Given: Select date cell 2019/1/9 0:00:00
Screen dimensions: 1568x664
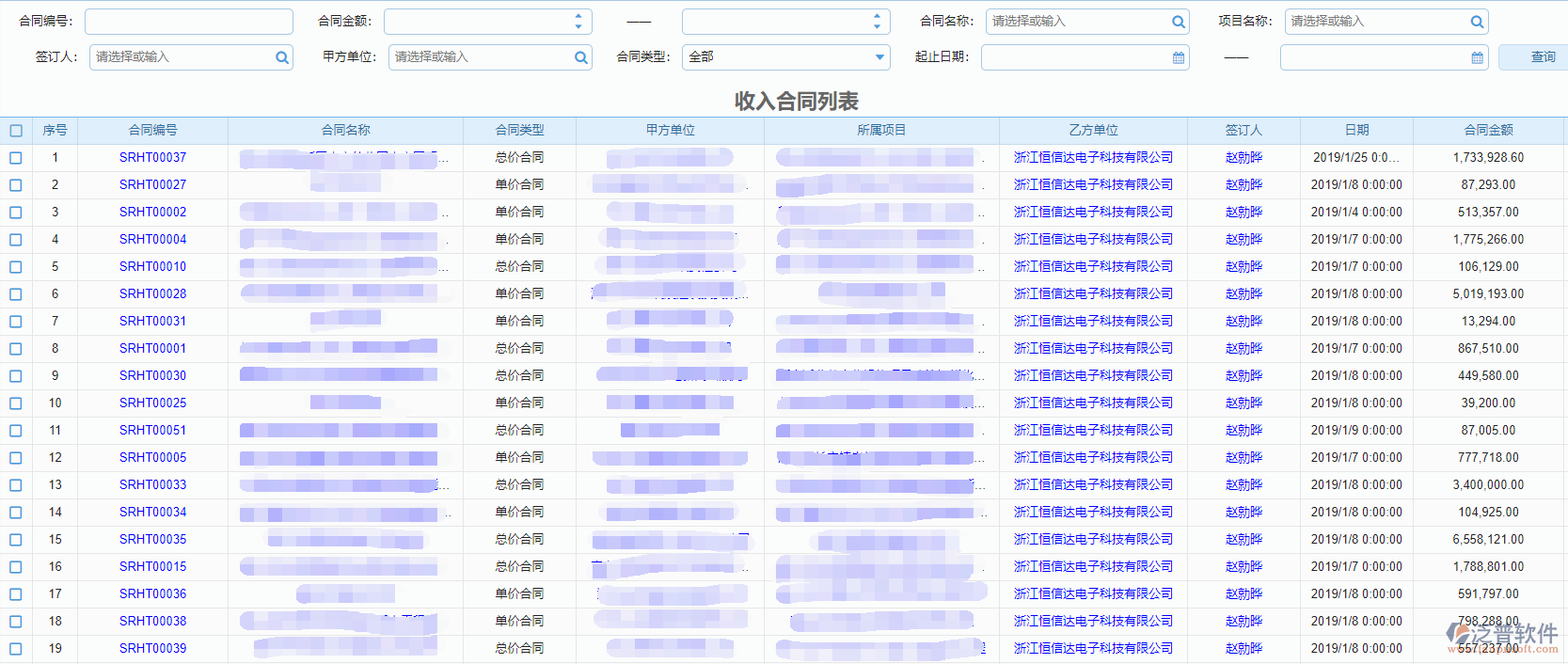Looking at the screenshot, I should click(x=1356, y=431).
